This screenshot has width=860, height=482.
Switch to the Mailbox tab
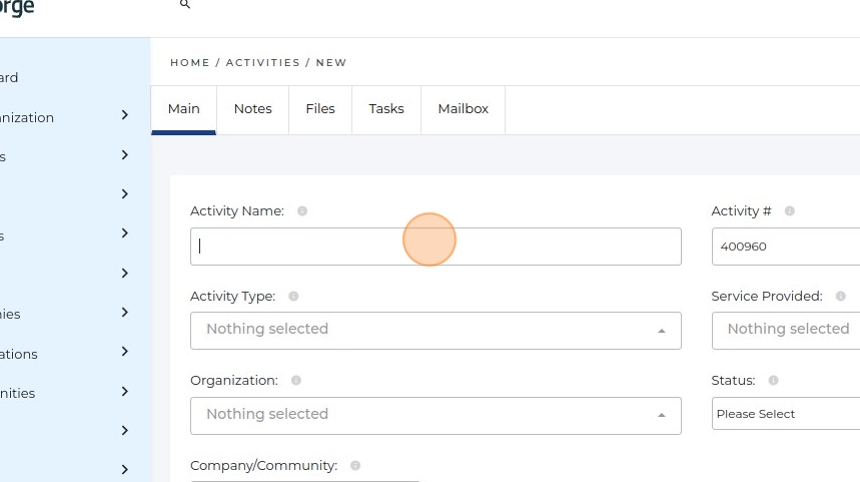pos(463,109)
